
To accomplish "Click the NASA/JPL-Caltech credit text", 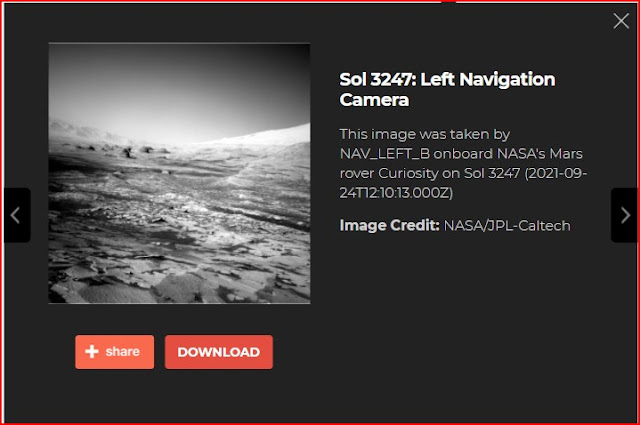I will pyautogui.click(x=507, y=226).
